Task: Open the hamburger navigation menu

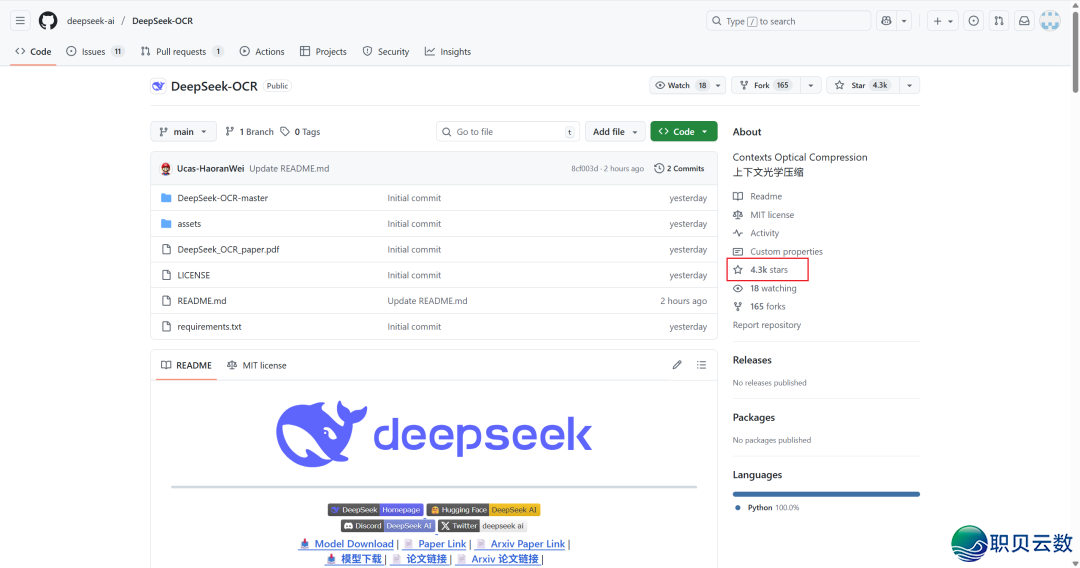Action: (20, 21)
